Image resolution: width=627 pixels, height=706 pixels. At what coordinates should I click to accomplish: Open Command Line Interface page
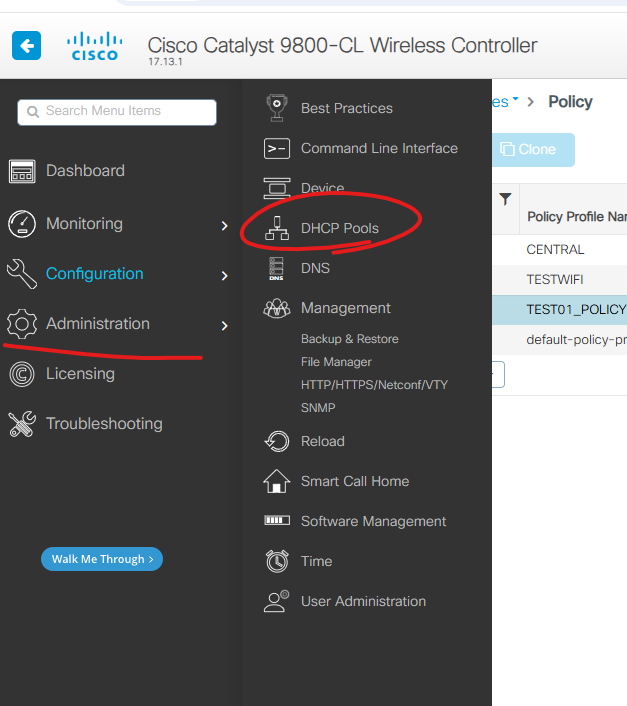click(x=379, y=149)
